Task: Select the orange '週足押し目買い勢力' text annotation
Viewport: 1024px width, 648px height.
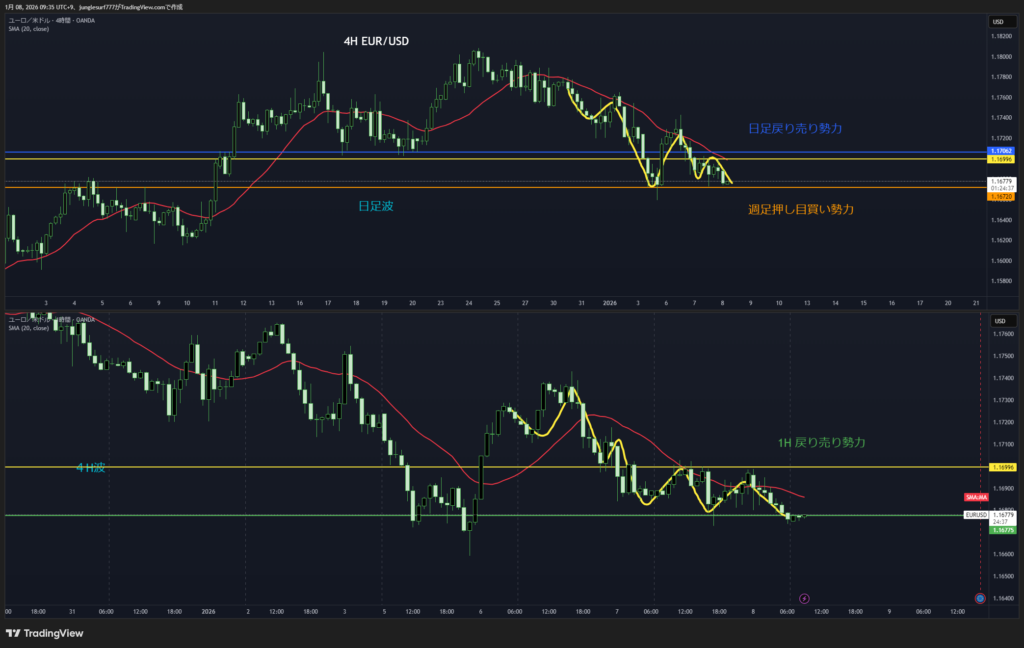Action: [800, 210]
